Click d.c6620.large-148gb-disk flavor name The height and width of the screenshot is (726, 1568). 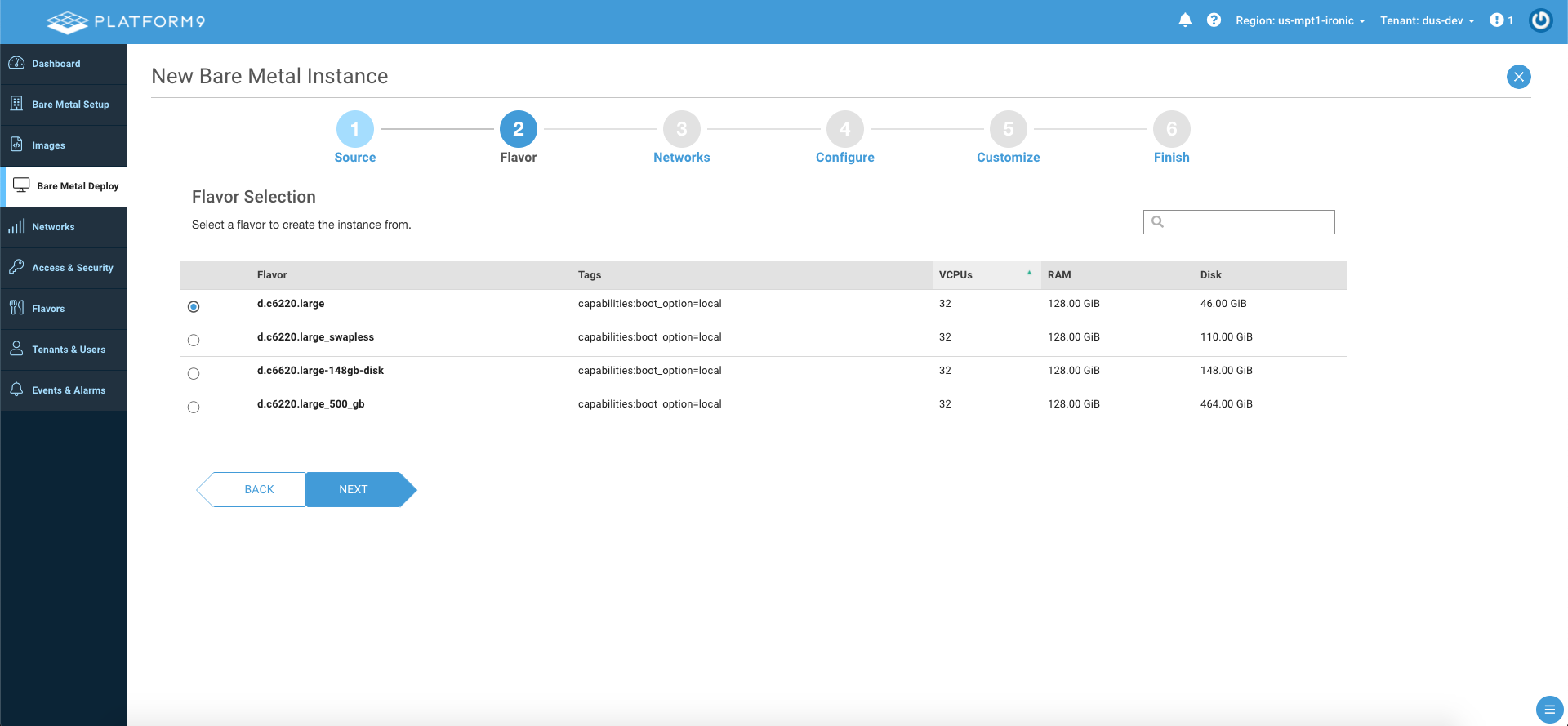[x=320, y=371]
